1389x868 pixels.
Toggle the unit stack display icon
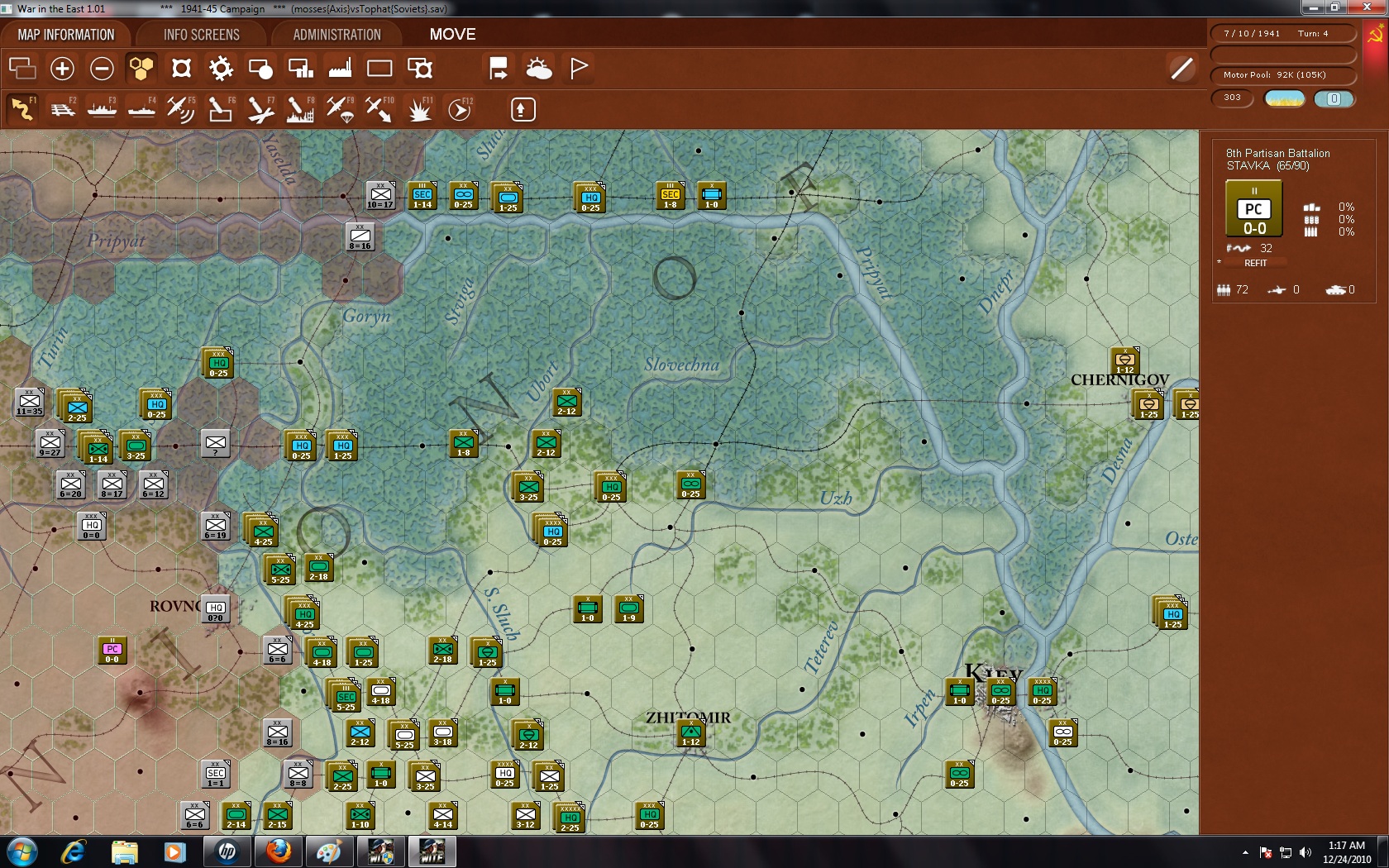(x=22, y=68)
